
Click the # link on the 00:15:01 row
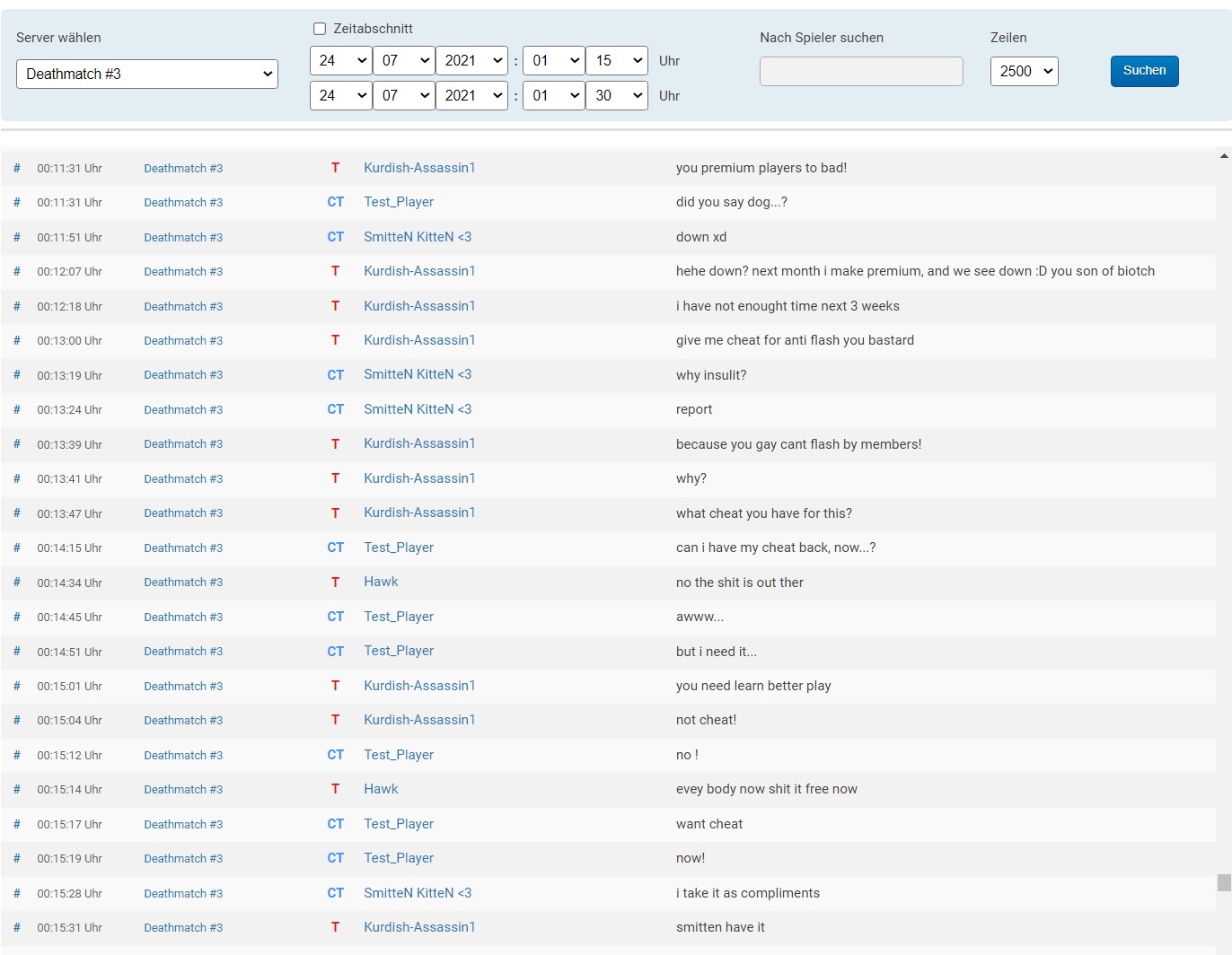click(x=16, y=686)
